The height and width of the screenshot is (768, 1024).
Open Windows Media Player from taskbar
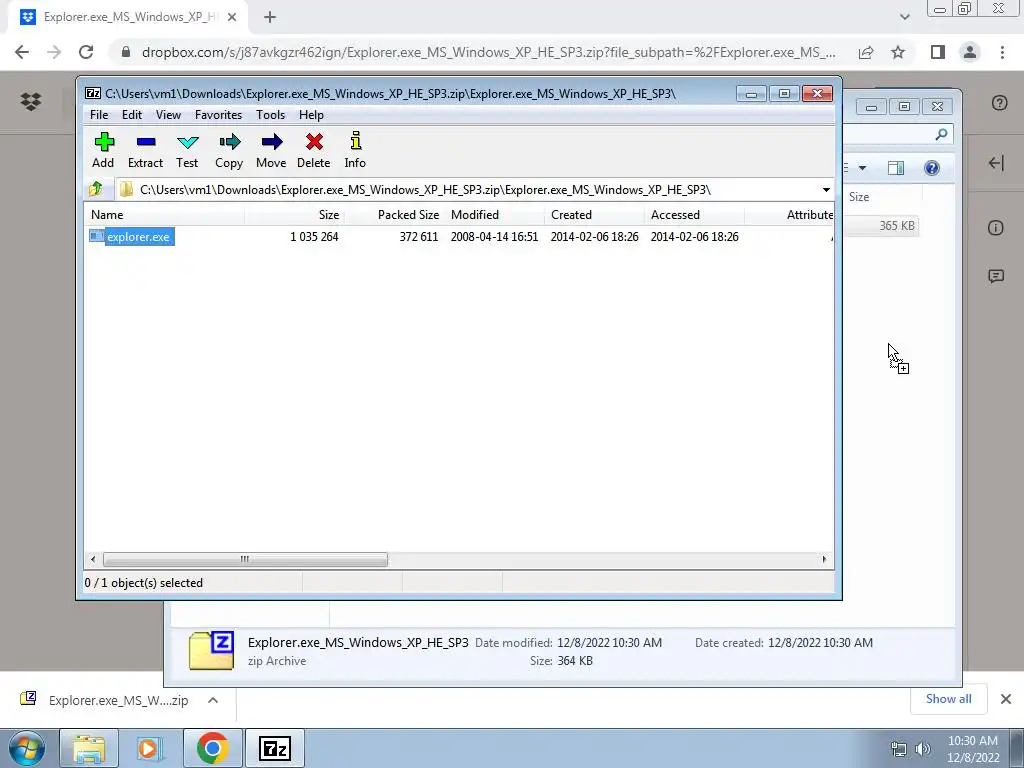150,748
